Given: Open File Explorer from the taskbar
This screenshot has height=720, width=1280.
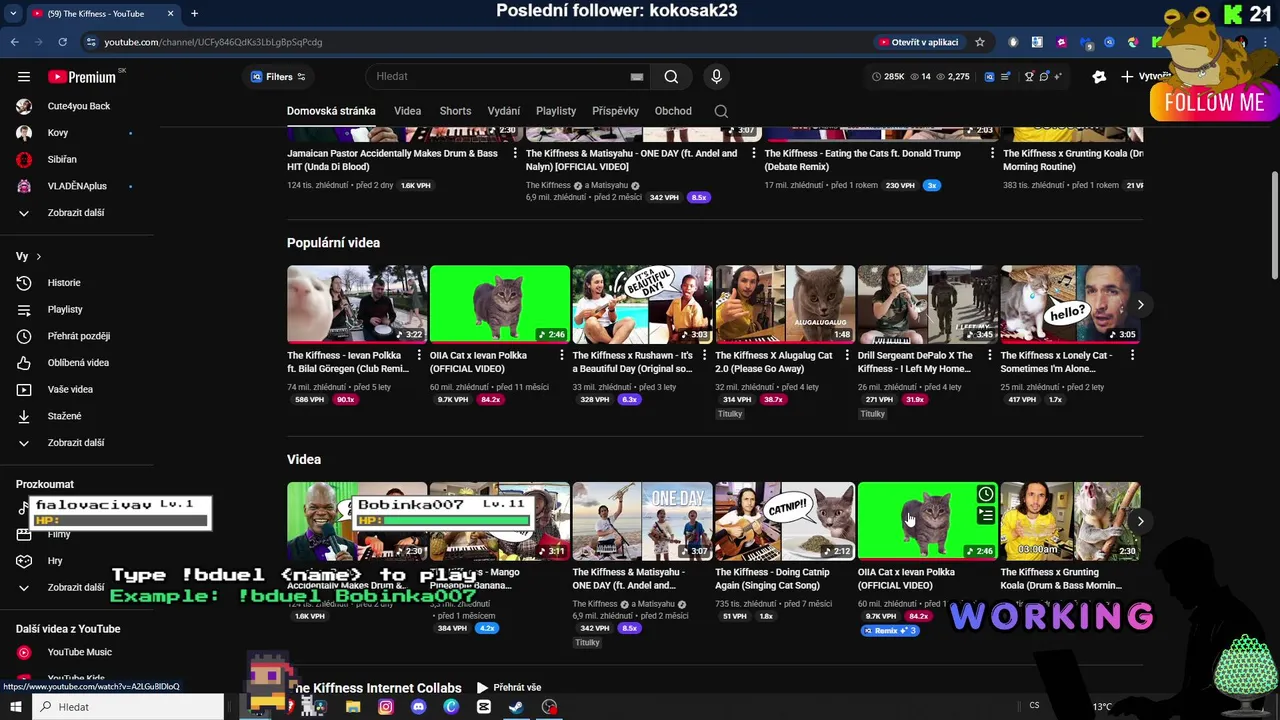Looking at the screenshot, I should point(353,707).
